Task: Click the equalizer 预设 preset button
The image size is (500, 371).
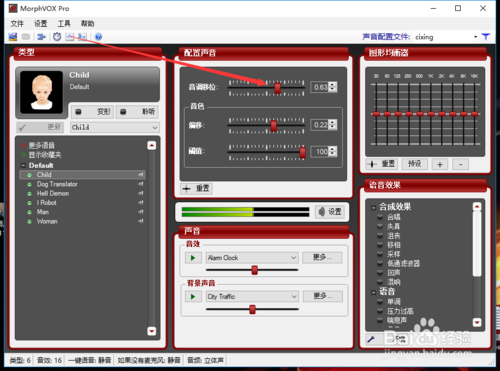Action: (x=415, y=164)
